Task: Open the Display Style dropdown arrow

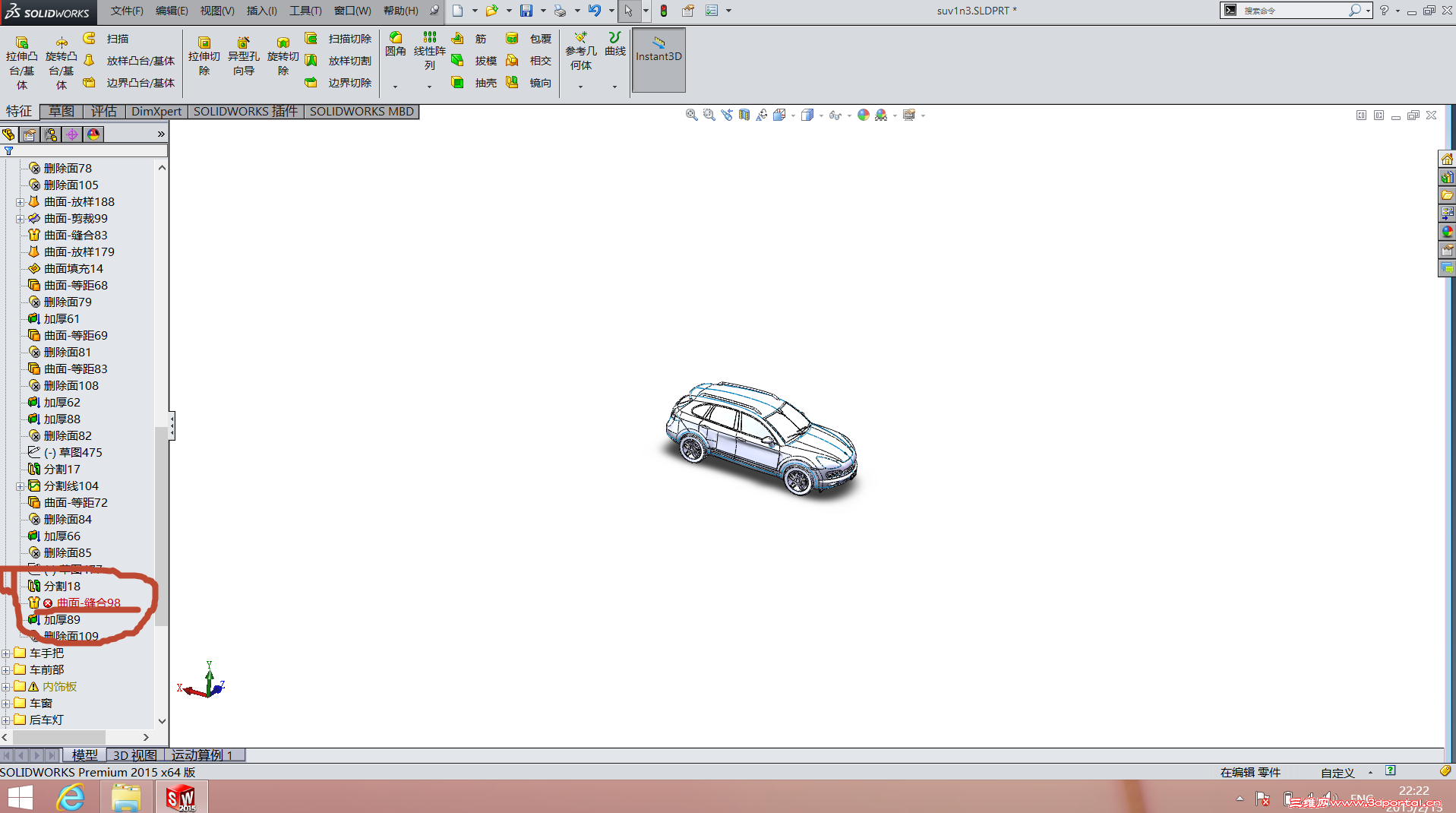Action: point(821,115)
